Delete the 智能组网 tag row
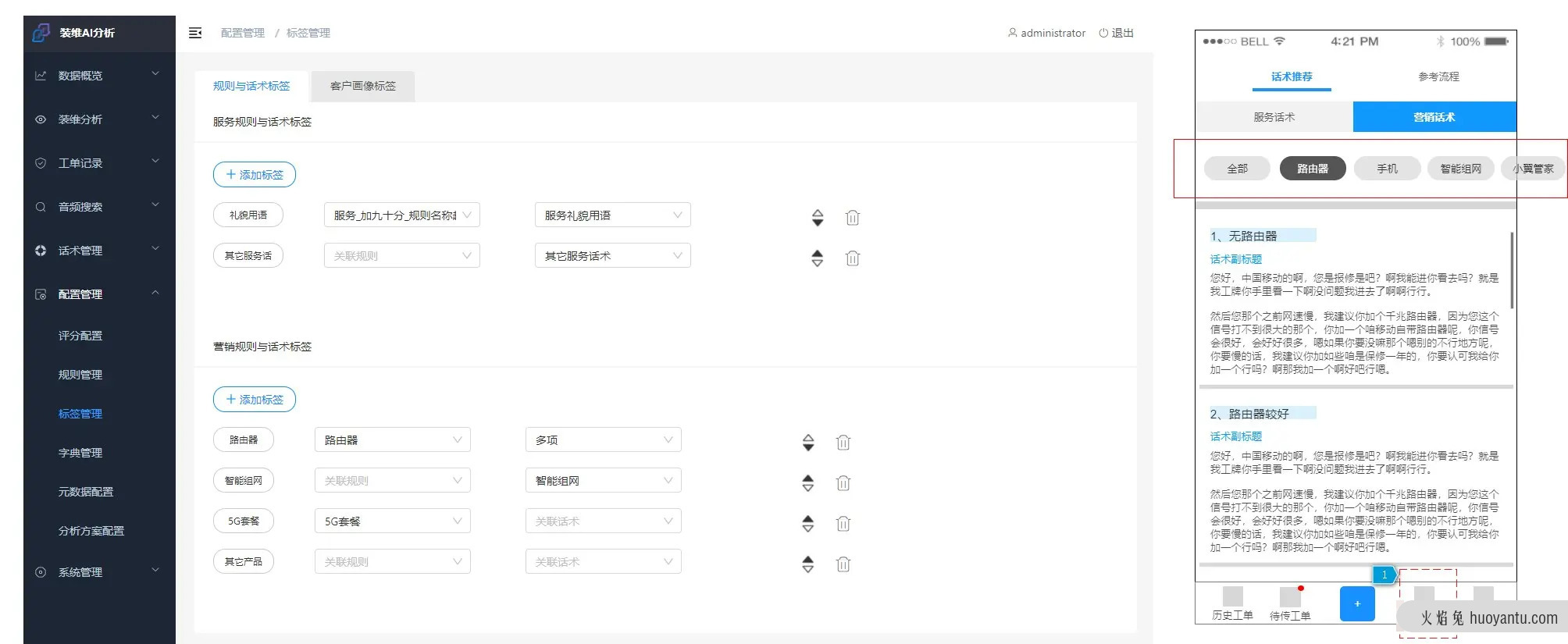 click(843, 483)
